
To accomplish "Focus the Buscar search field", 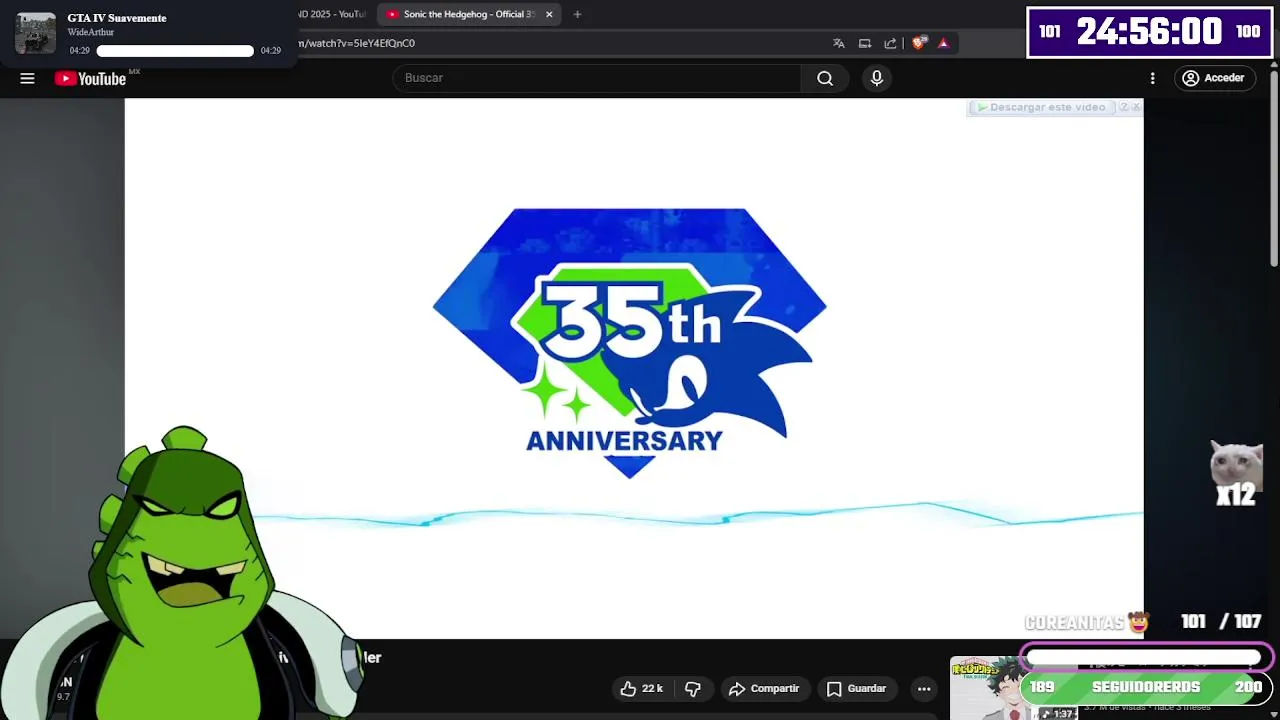I will [597, 78].
